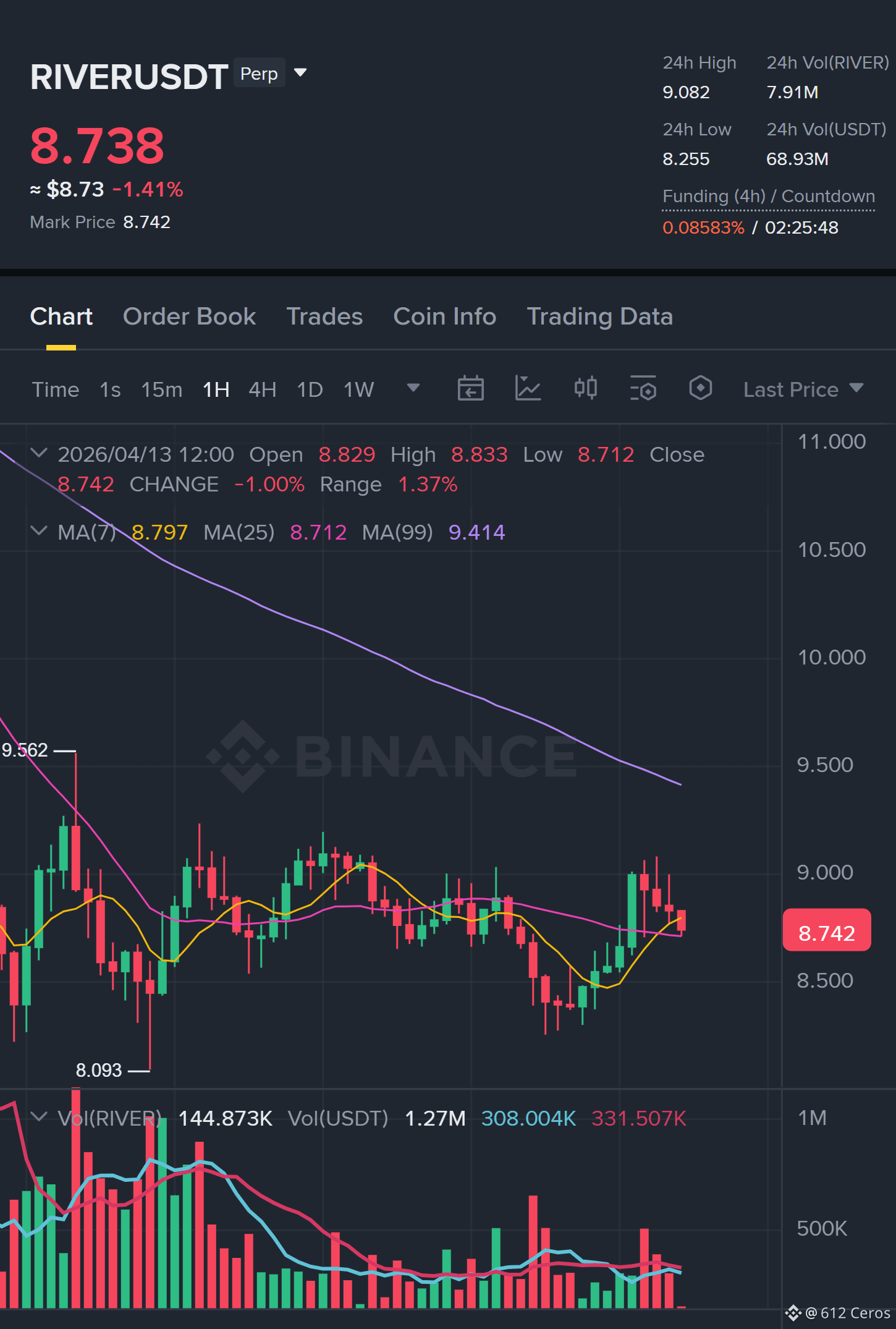Click the Funding (4h) / Countdown link

(769, 197)
